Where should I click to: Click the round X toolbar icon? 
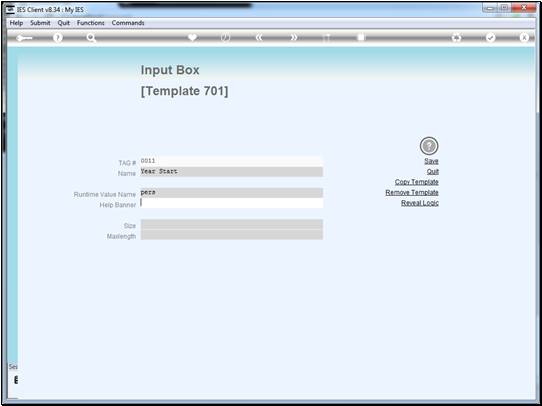[x=524, y=38]
